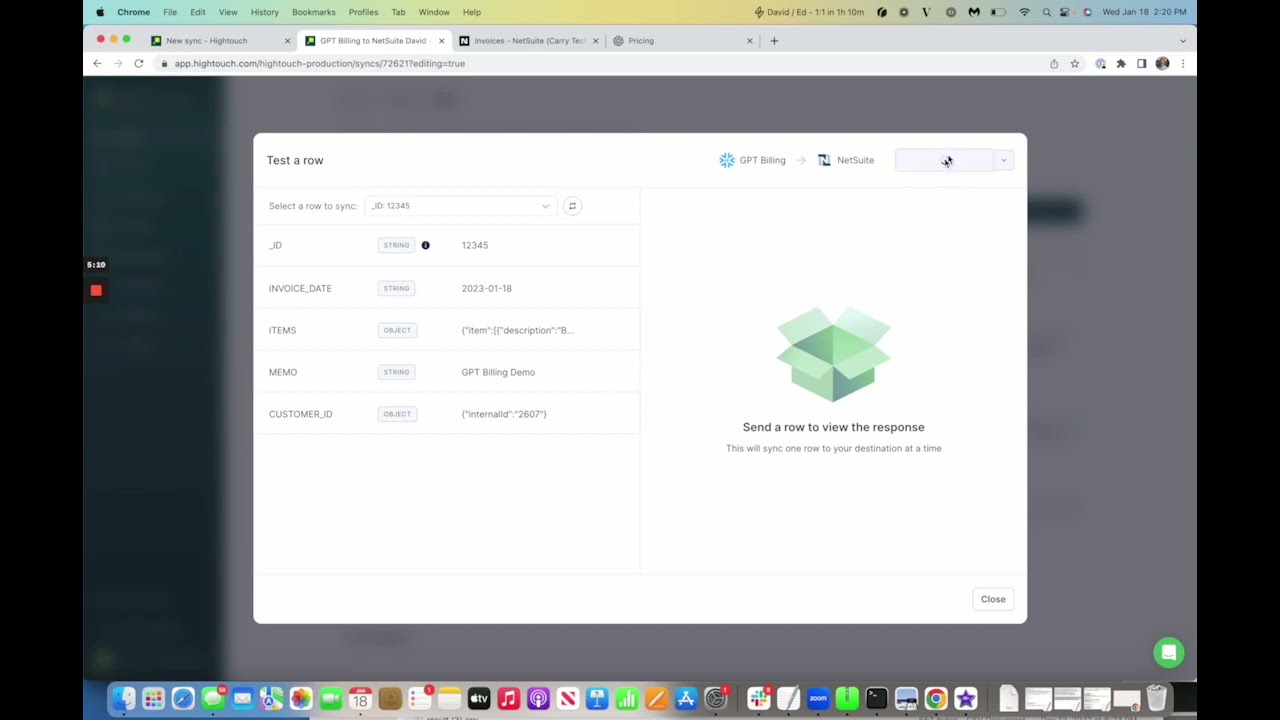Click the Test a row heading

295,160
